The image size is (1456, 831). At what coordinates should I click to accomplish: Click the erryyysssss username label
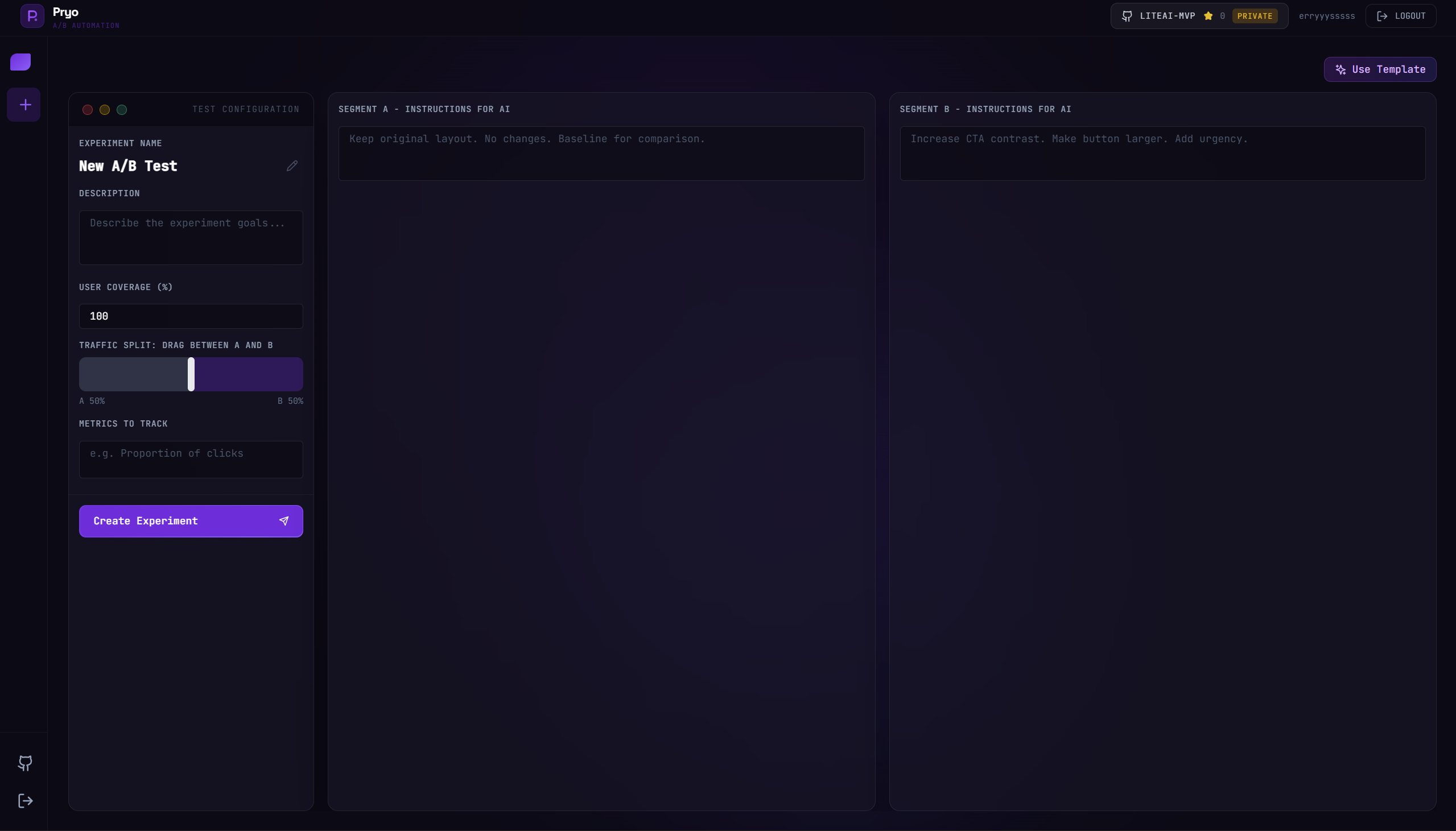tap(1326, 16)
